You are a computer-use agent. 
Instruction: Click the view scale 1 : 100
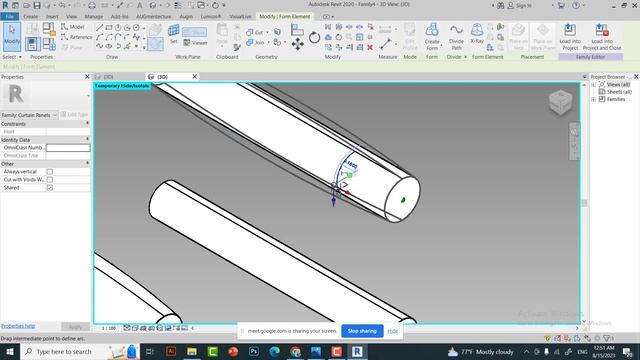click(x=109, y=328)
